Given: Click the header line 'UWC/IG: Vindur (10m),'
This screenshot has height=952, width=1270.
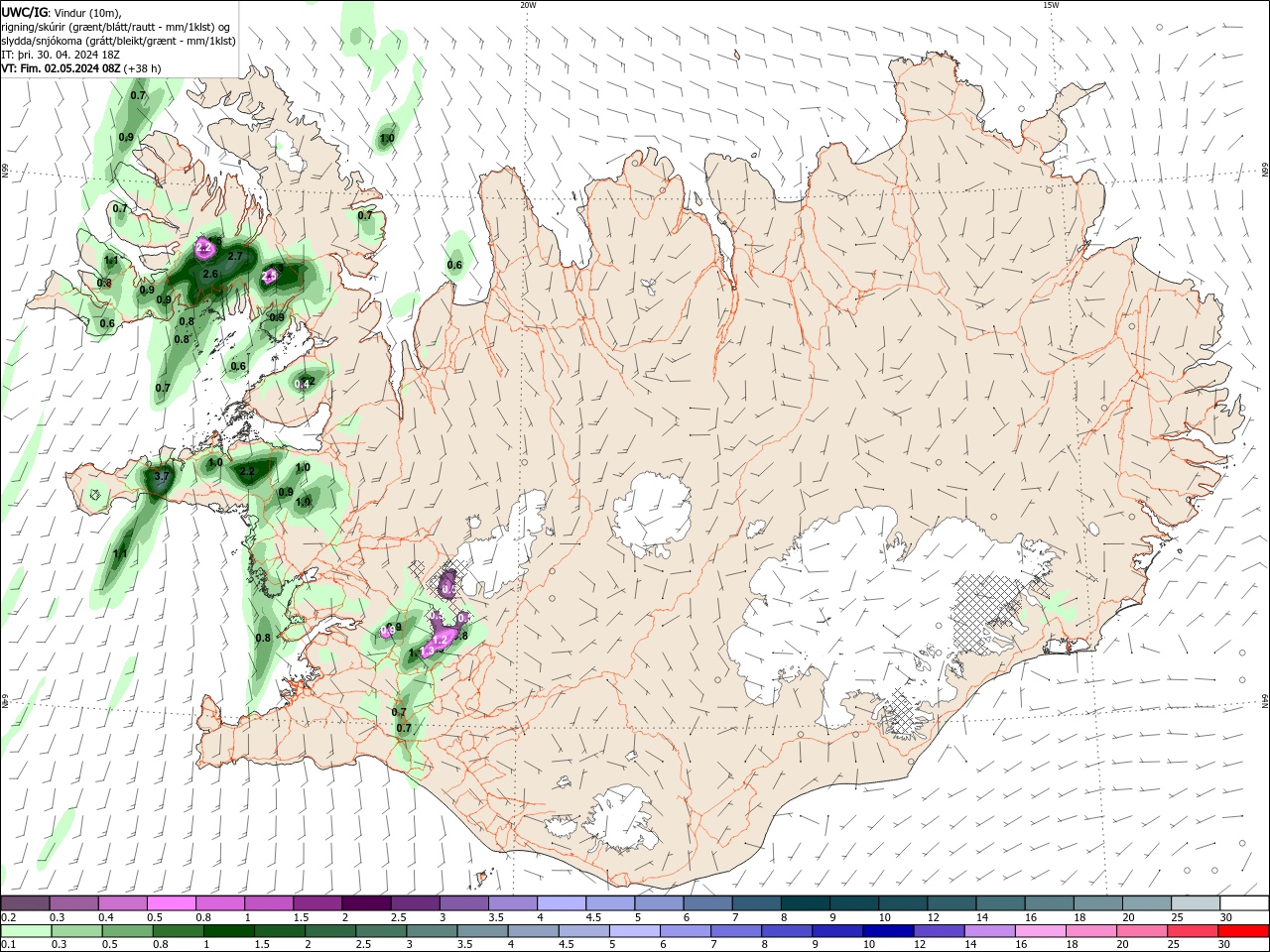Looking at the screenshot, I should click(62, 12).
